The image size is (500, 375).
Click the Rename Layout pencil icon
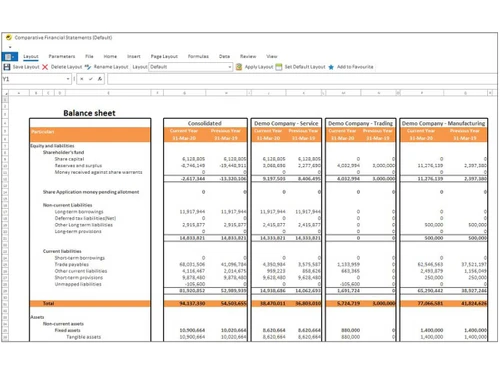click(88, 67)
